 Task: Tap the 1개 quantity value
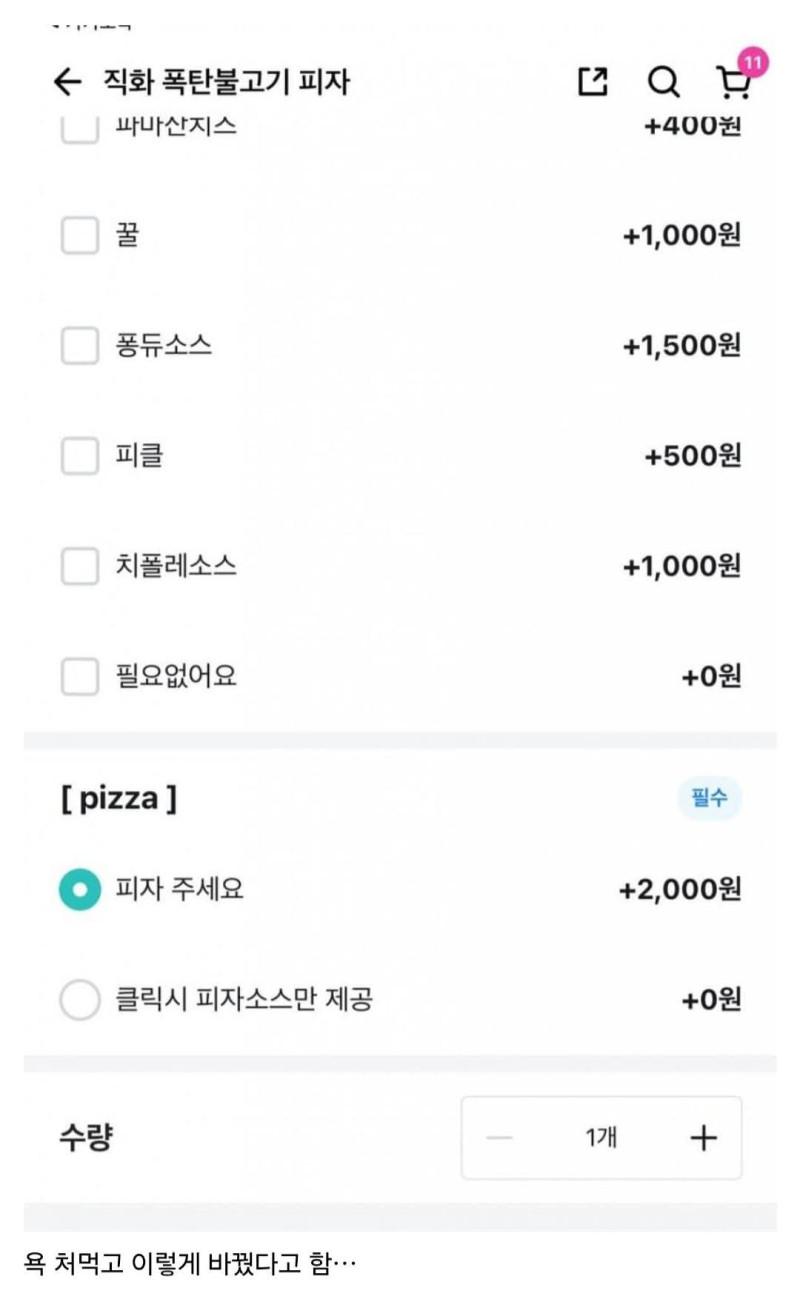601,1138
